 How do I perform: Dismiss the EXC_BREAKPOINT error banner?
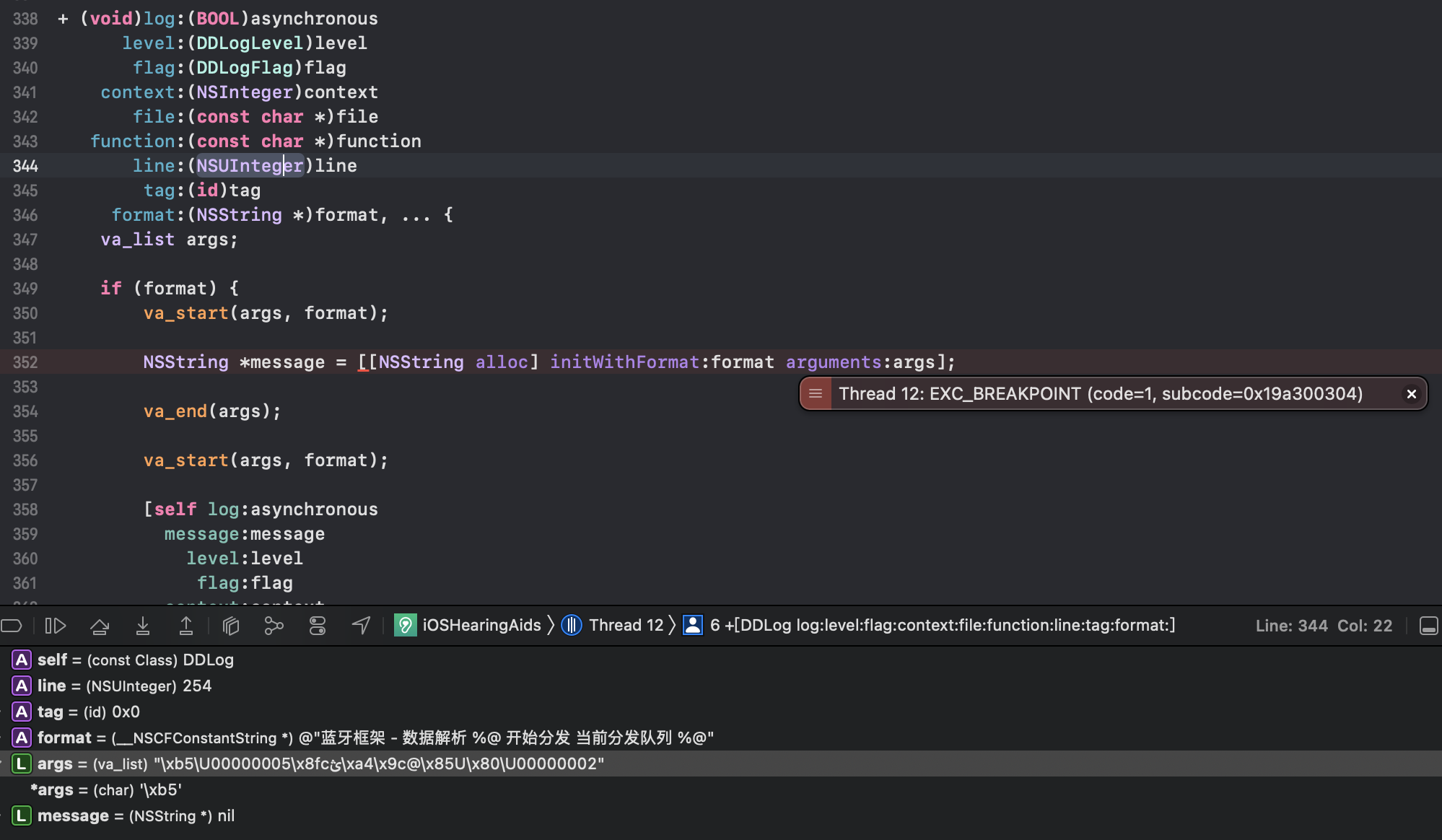[1410, 393]
